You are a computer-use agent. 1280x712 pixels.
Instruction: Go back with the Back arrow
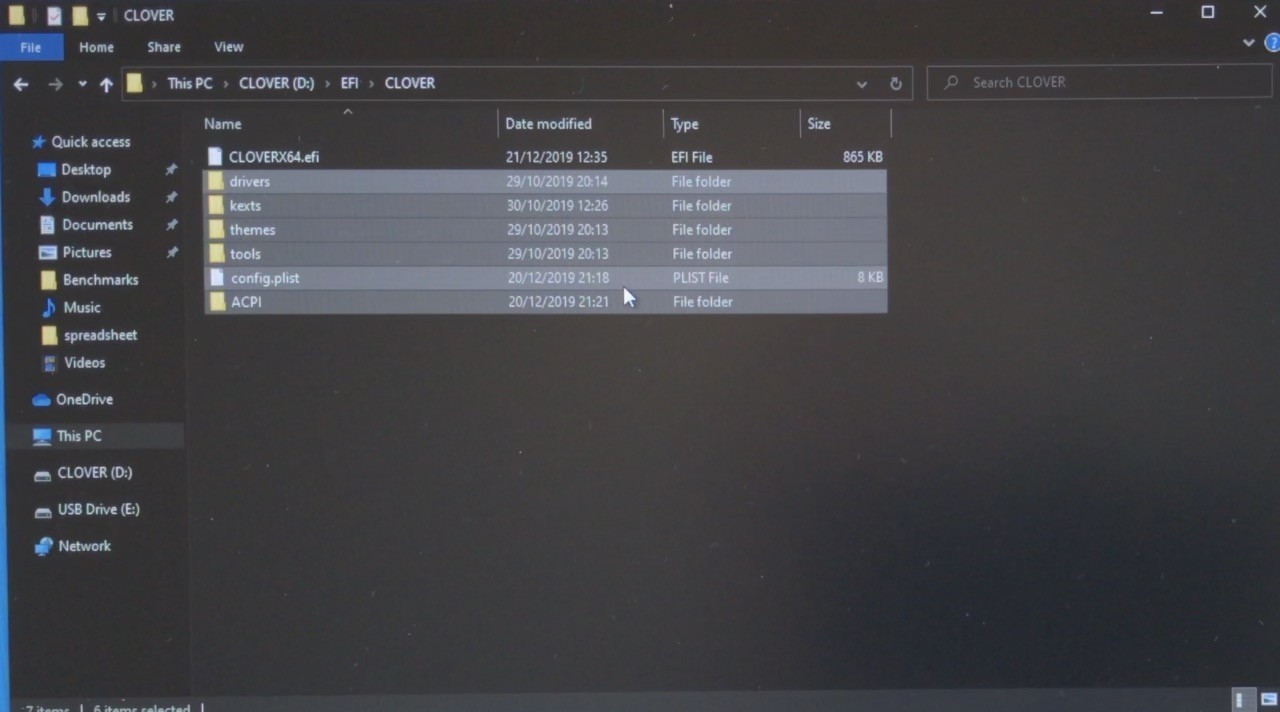point(21,84)
